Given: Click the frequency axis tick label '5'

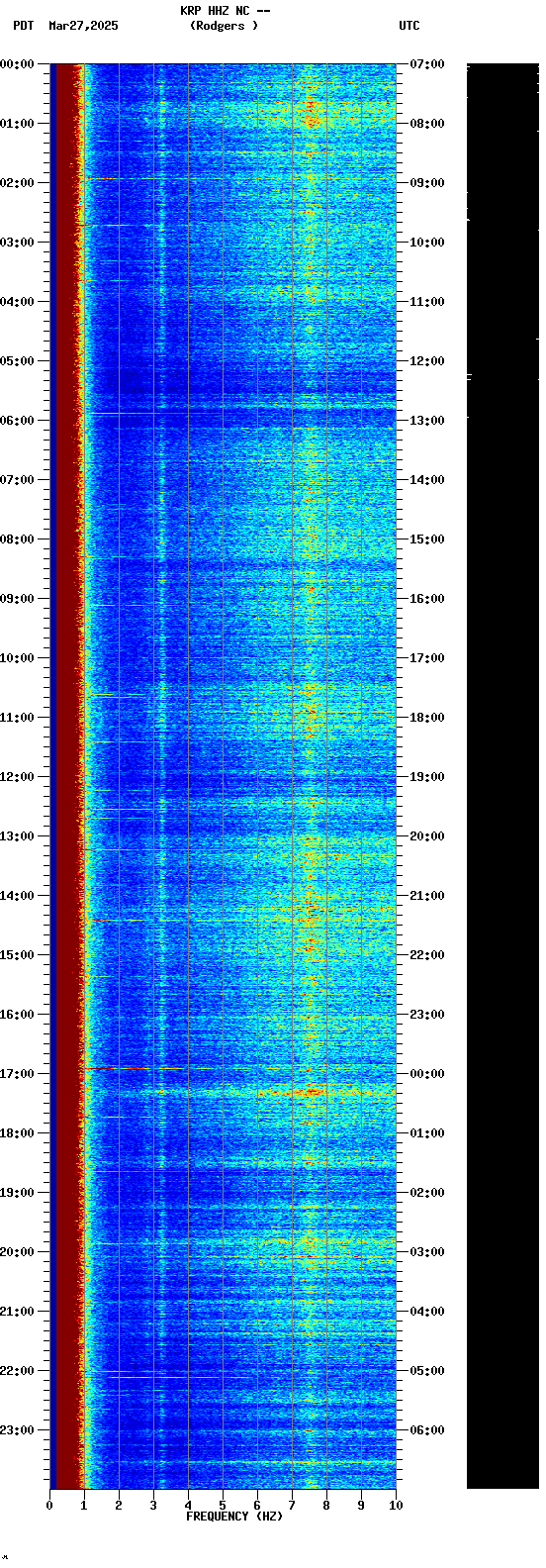Looking at the screenshot, I should pyautogui.click(x=223, y=1506).
